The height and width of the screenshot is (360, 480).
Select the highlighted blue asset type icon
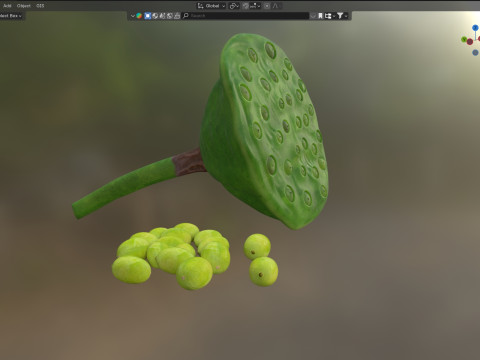coord(148,16)
